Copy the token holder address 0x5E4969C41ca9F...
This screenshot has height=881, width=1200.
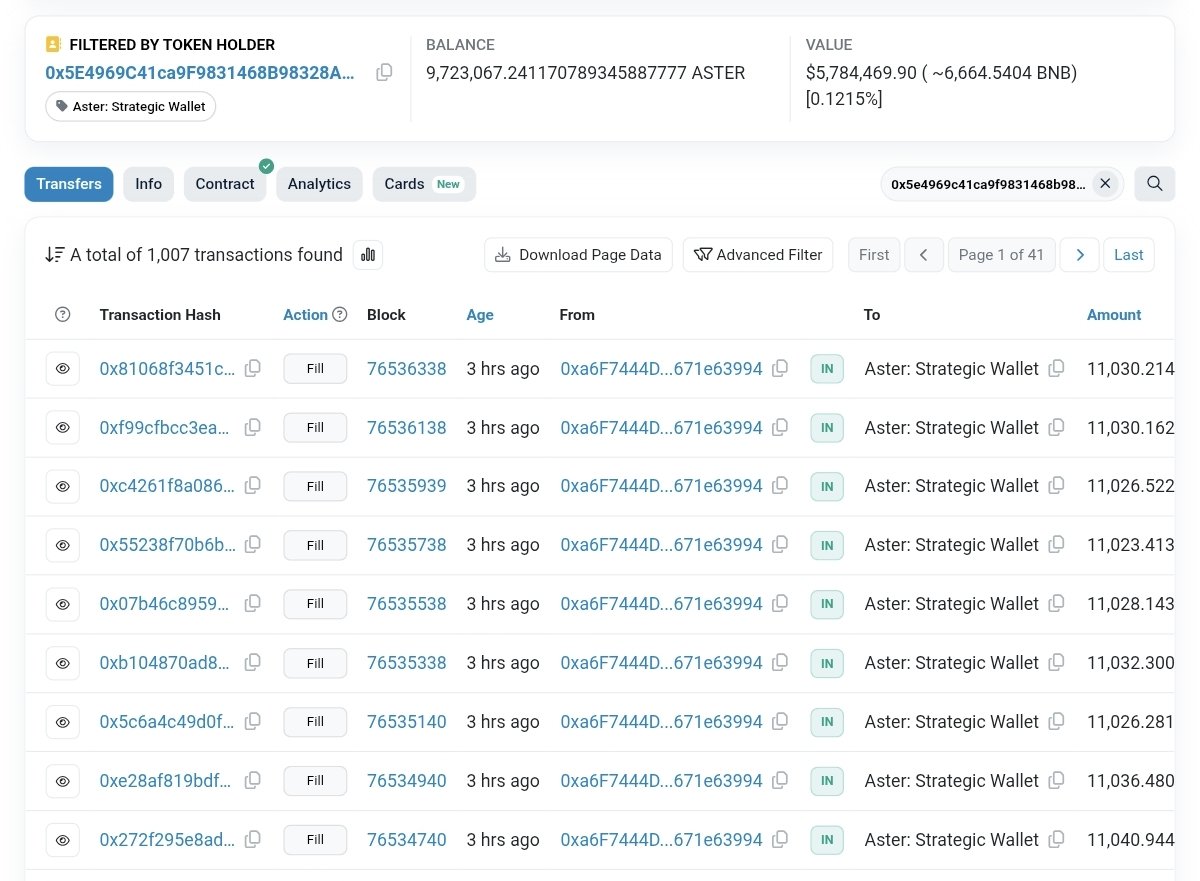point(384,73)
